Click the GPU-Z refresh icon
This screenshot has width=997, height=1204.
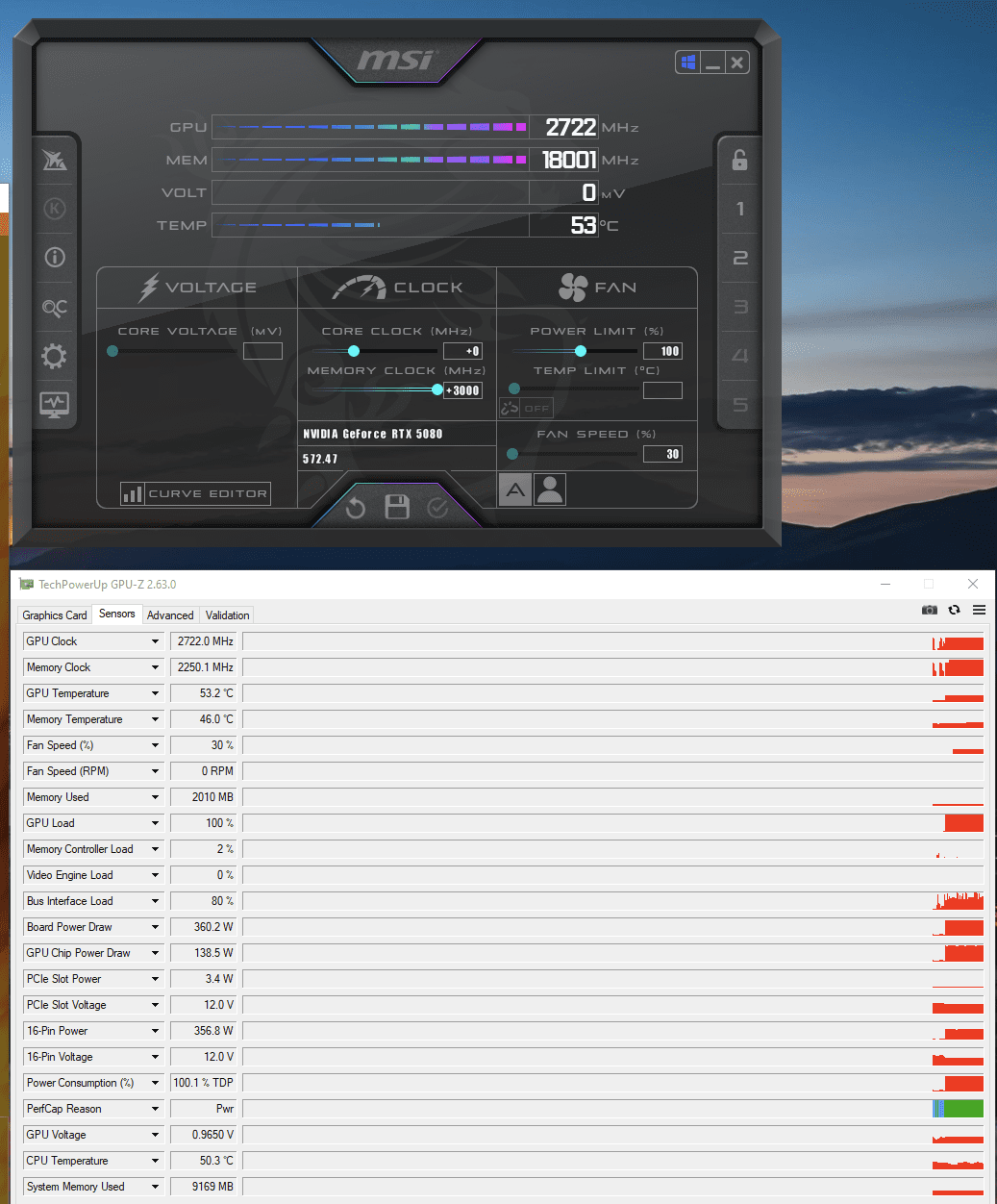click(954, 610)
